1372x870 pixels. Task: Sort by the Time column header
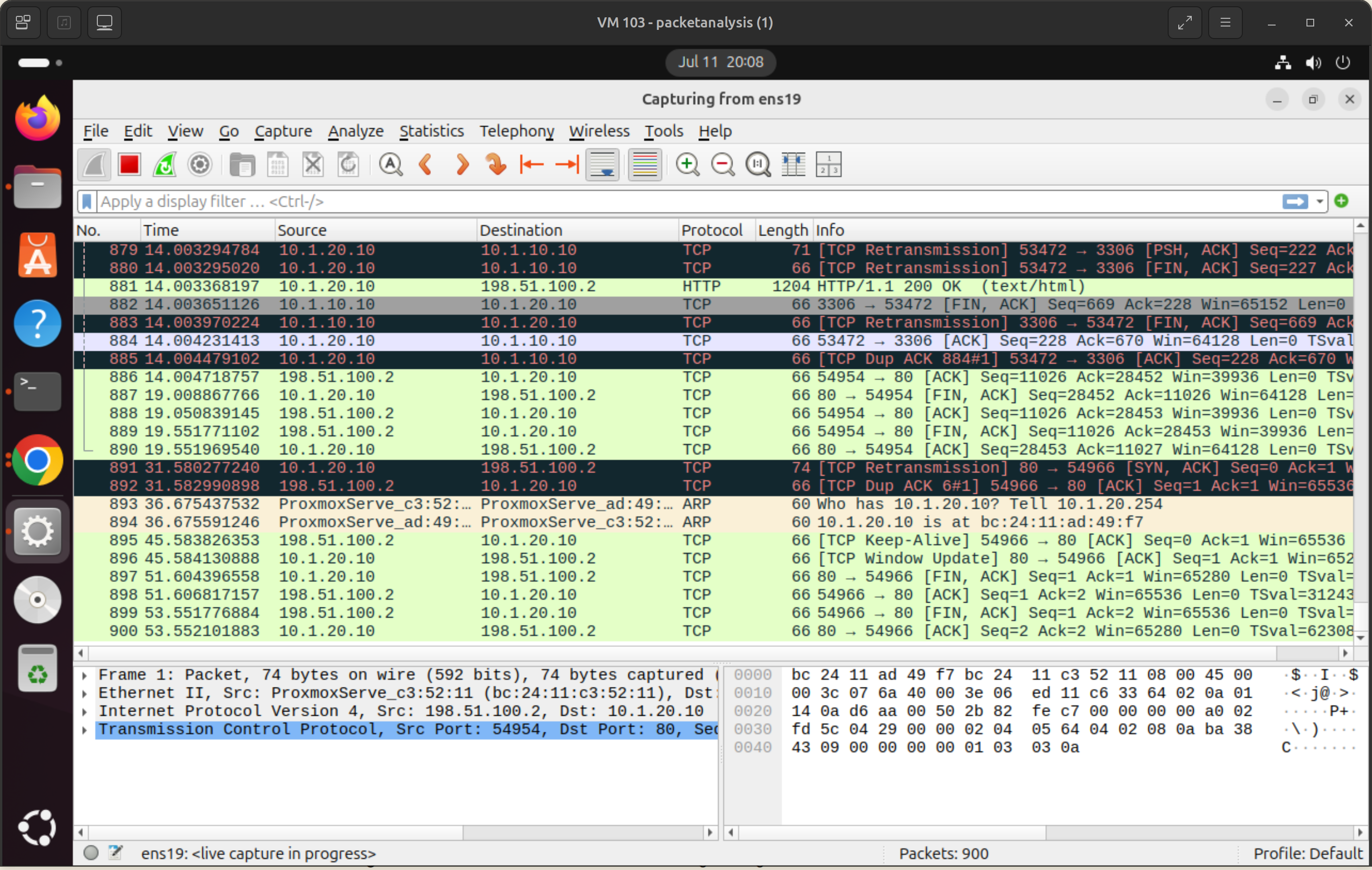pyautogui.click(x=207, y=230)
